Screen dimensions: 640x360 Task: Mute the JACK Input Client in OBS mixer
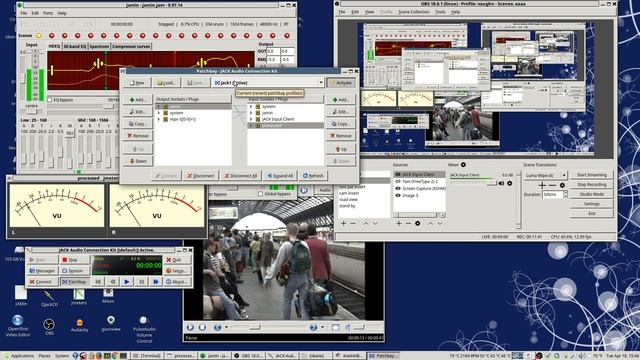coord(502,184)
